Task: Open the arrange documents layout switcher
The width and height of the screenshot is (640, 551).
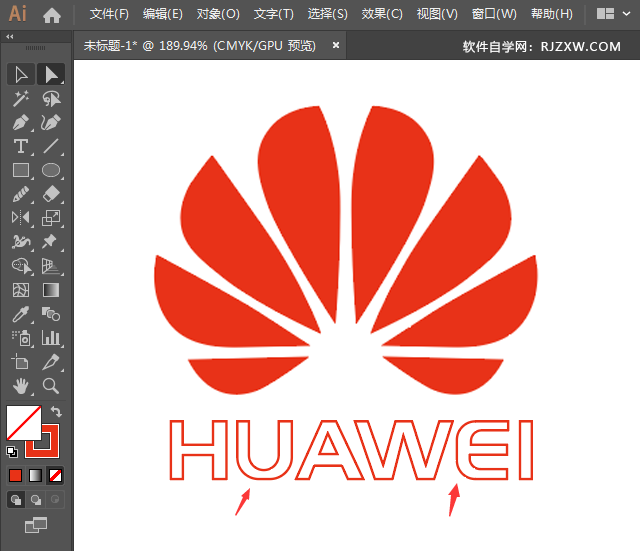Action: coord(605,14)
